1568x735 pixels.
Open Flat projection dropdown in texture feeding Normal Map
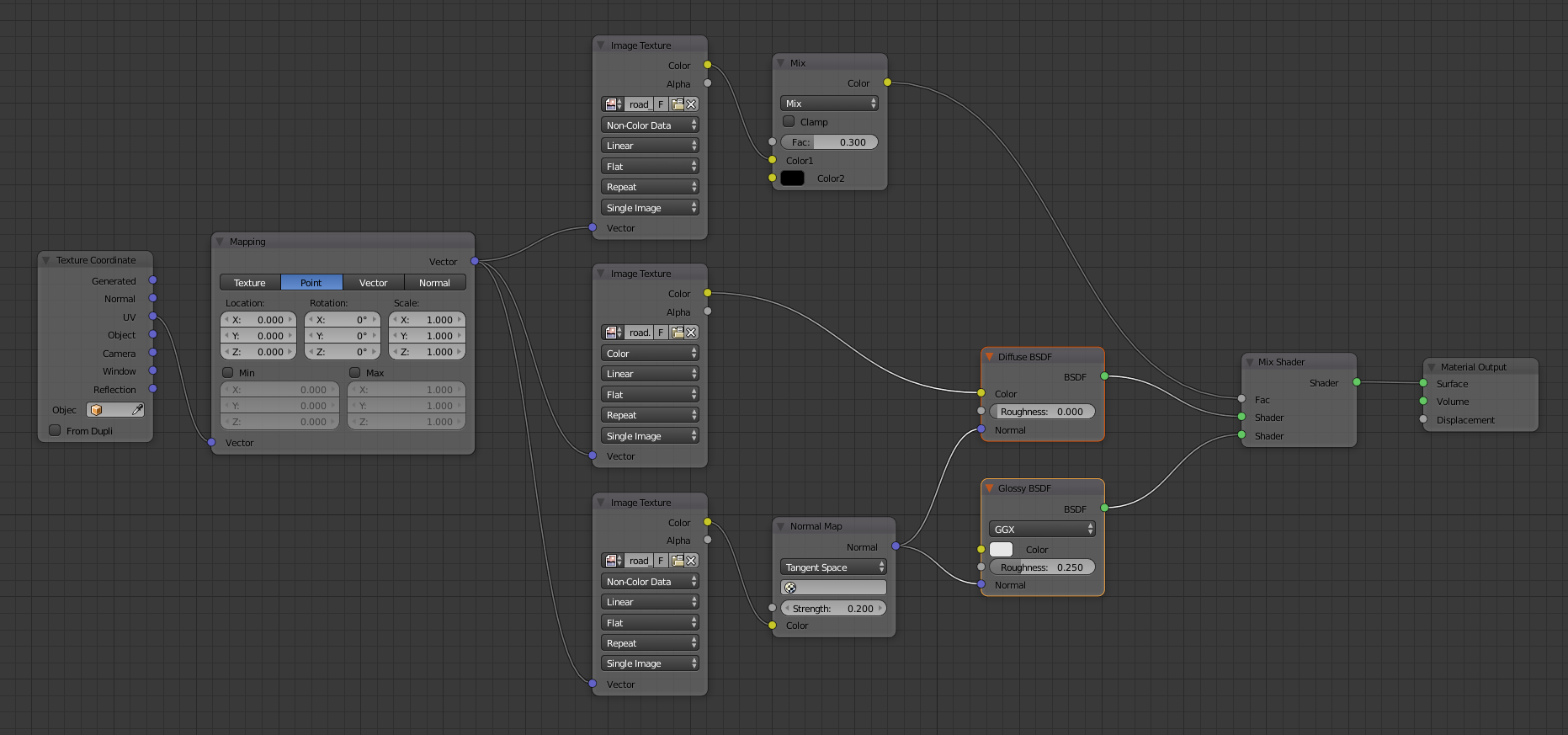point(650,623)
